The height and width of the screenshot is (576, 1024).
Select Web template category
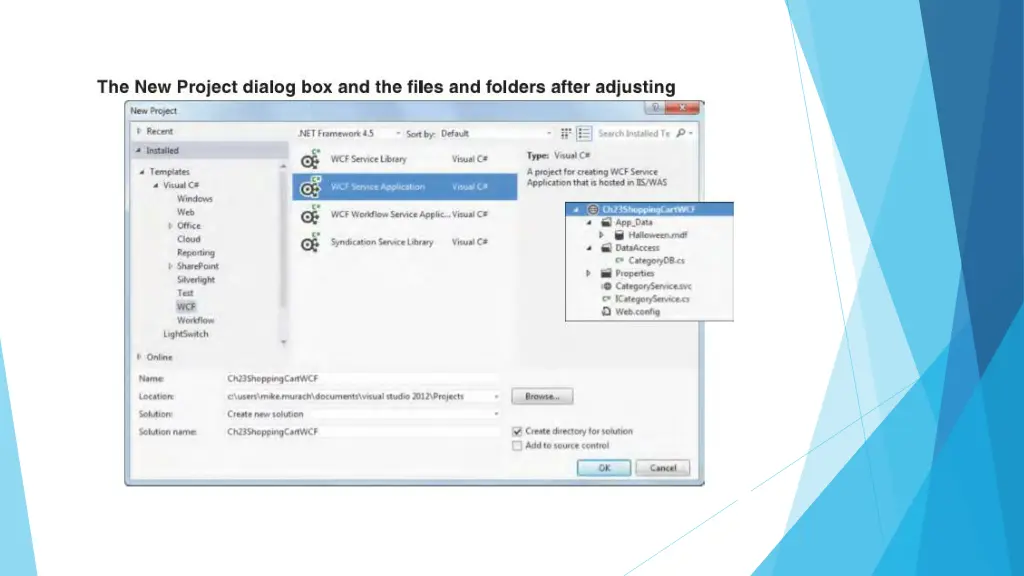click(x=185, y=212)
